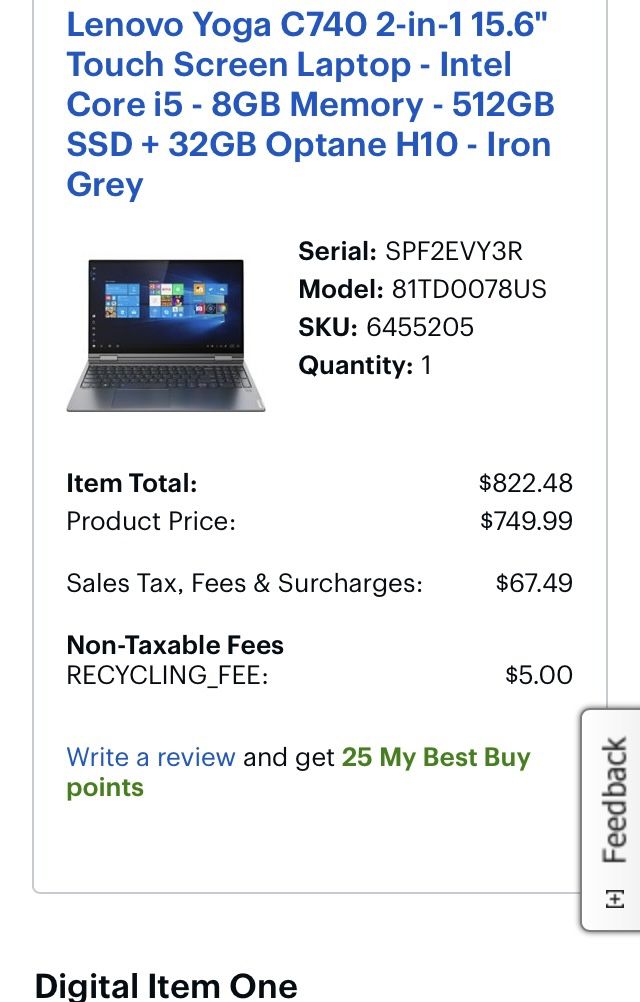Click the plus icon on Feedback tab
The width and height of the screenshot is (640, 1002).
coord(614,898)
